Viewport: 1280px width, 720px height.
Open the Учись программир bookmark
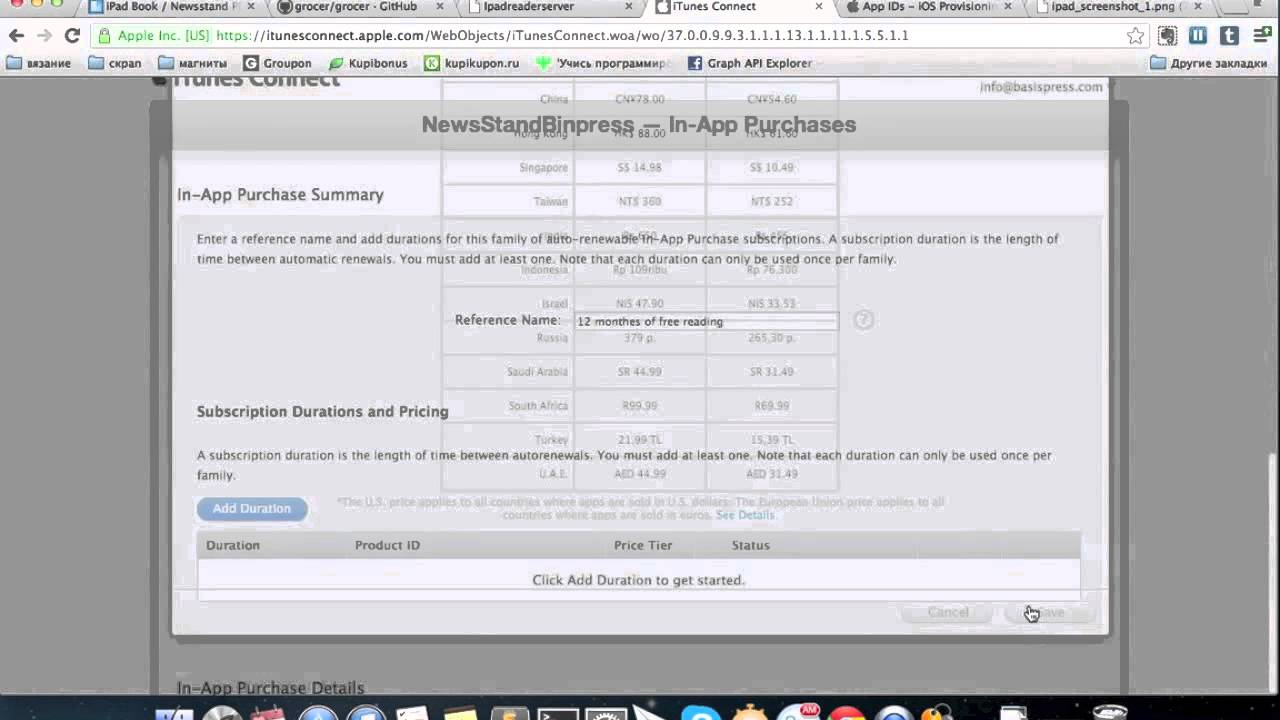tap(601, 63)
